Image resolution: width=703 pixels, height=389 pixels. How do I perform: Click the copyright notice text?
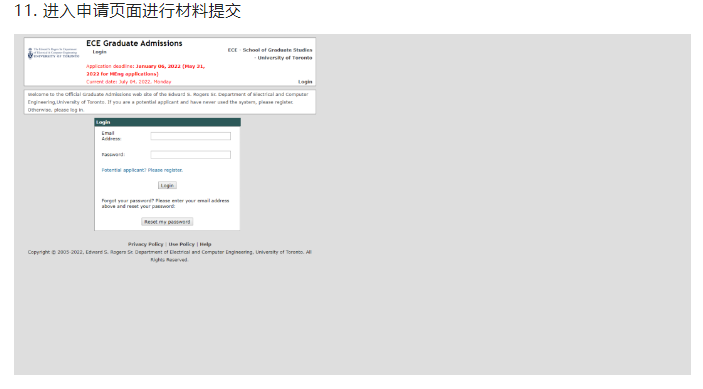(x=169, y=256)
